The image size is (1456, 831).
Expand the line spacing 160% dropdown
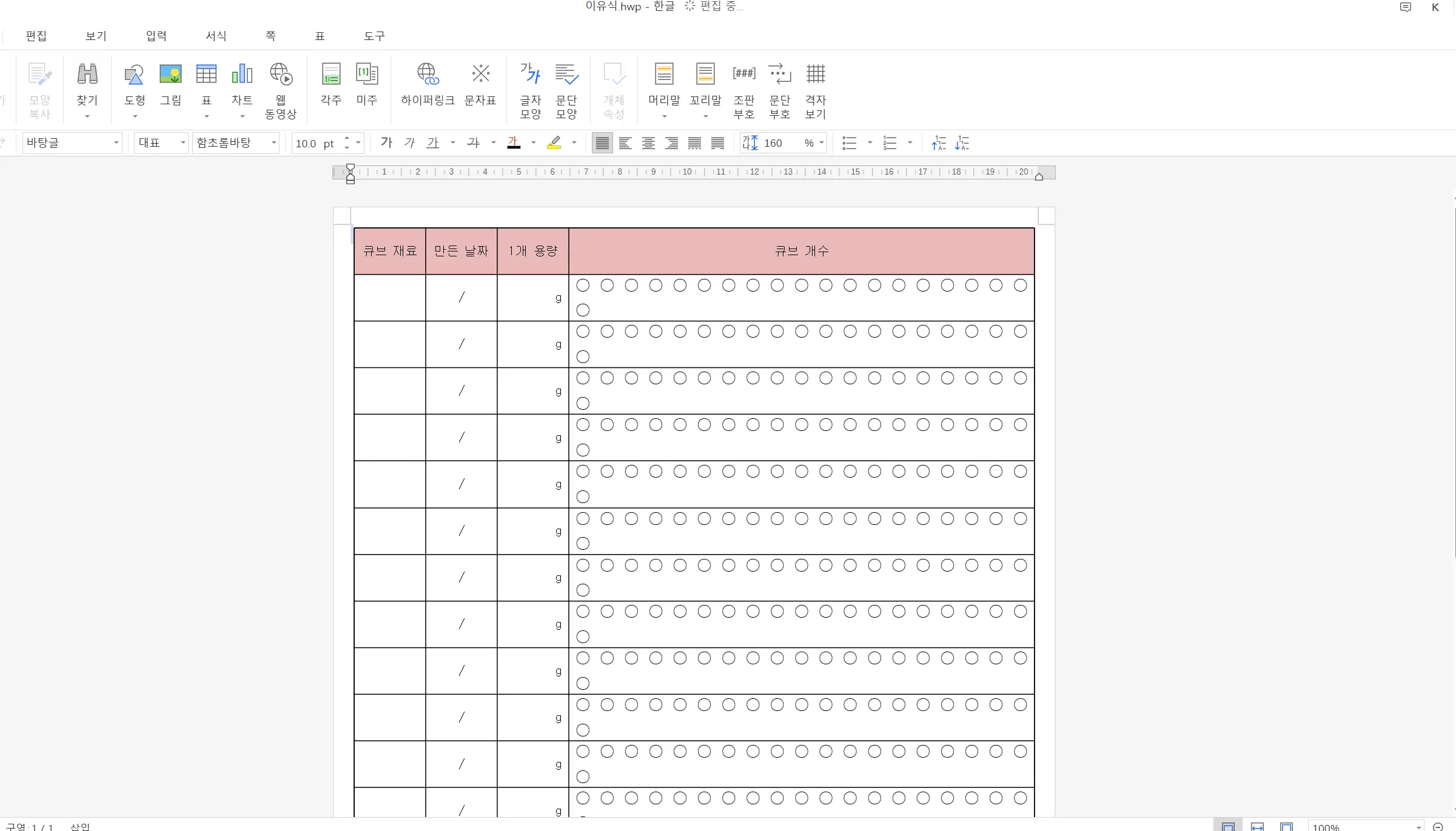[822, 143]
